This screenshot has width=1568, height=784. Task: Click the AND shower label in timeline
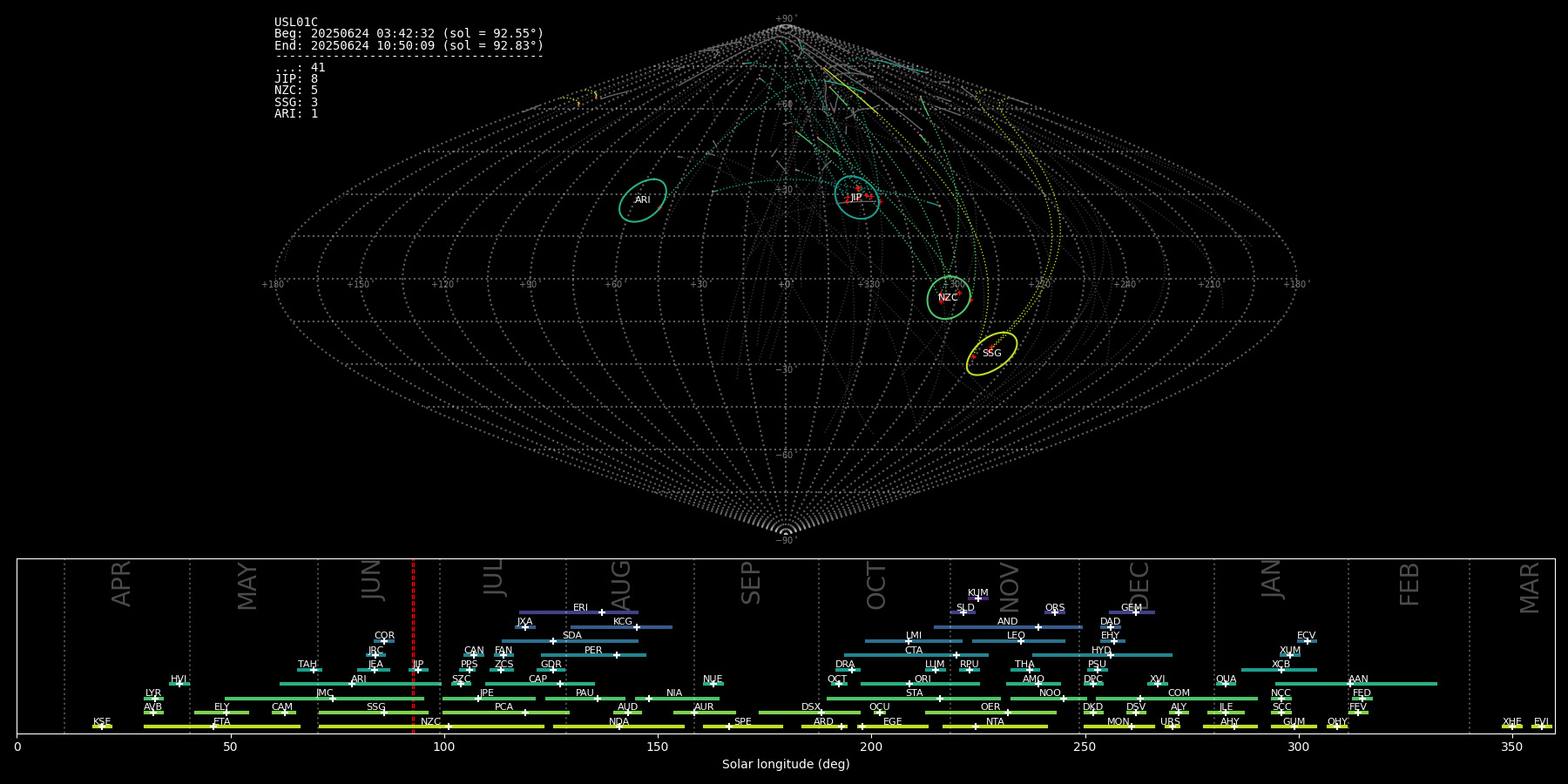click(1008, 622)
